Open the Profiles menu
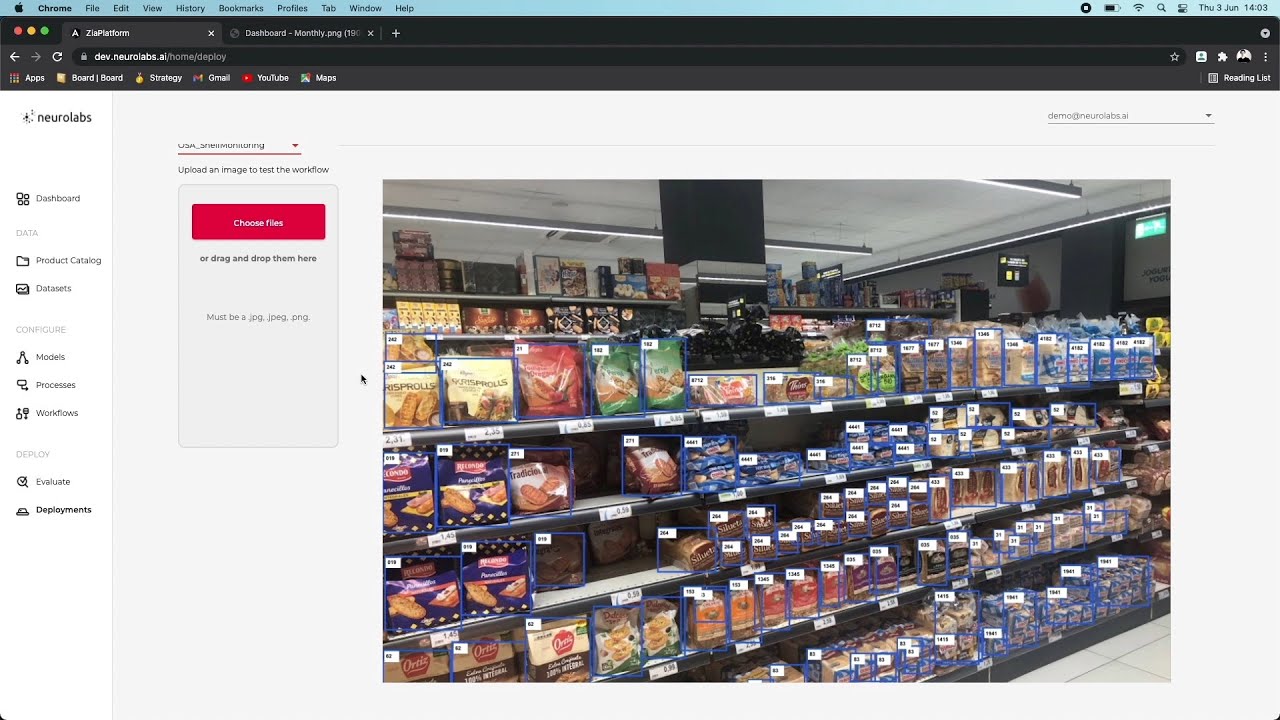1280x720 pixels. [x=292, y=8]
